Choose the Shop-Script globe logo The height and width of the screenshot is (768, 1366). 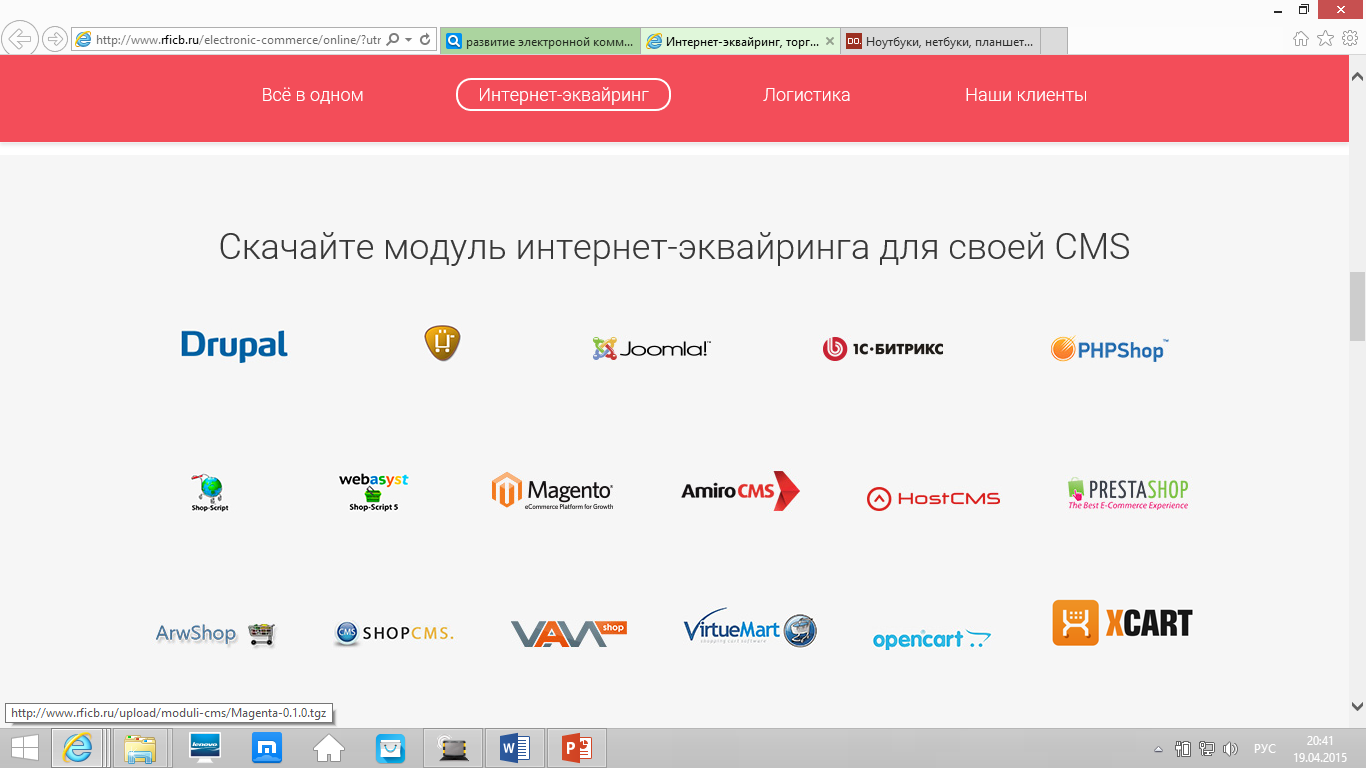[210, 493]
